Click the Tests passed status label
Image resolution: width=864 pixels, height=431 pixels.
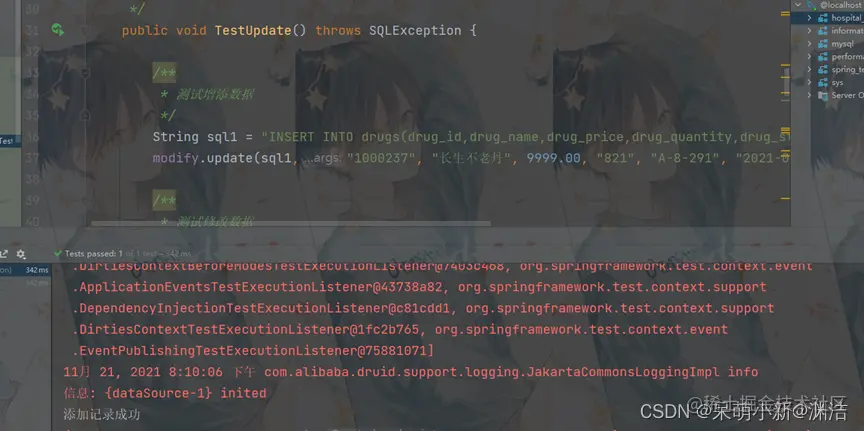pyautogui.click(x=94, y=254)
